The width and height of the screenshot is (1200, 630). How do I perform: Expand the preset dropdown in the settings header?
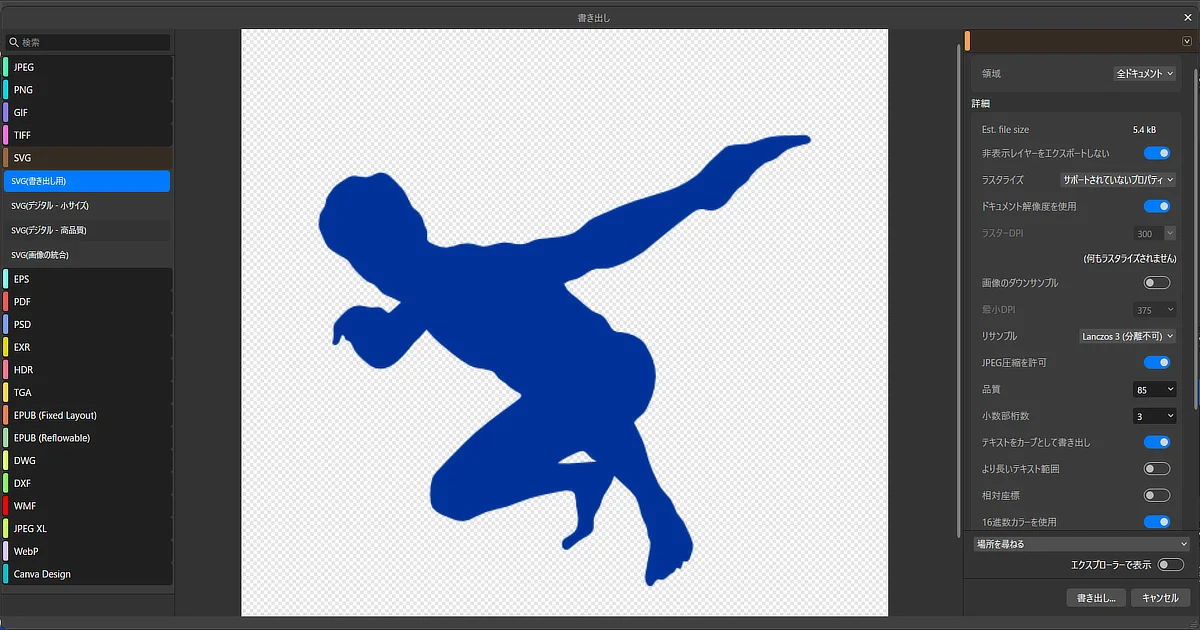(x=1186, y=41)
